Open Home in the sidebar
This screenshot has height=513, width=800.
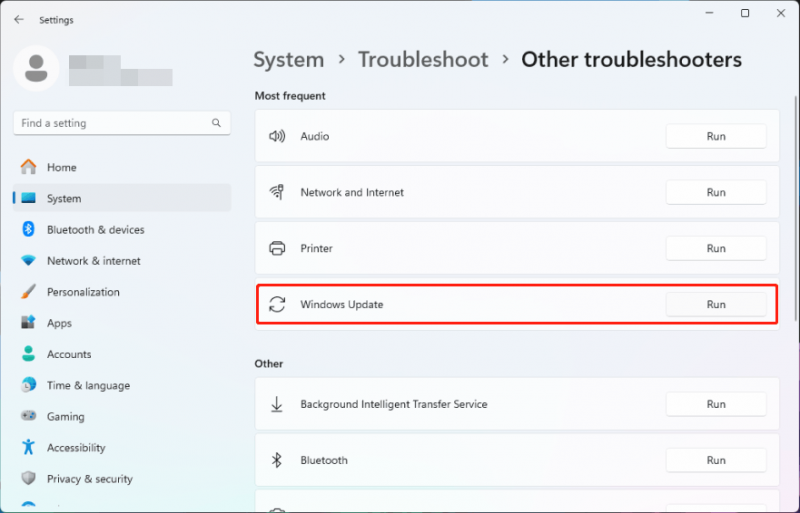[x=122, y=167]
